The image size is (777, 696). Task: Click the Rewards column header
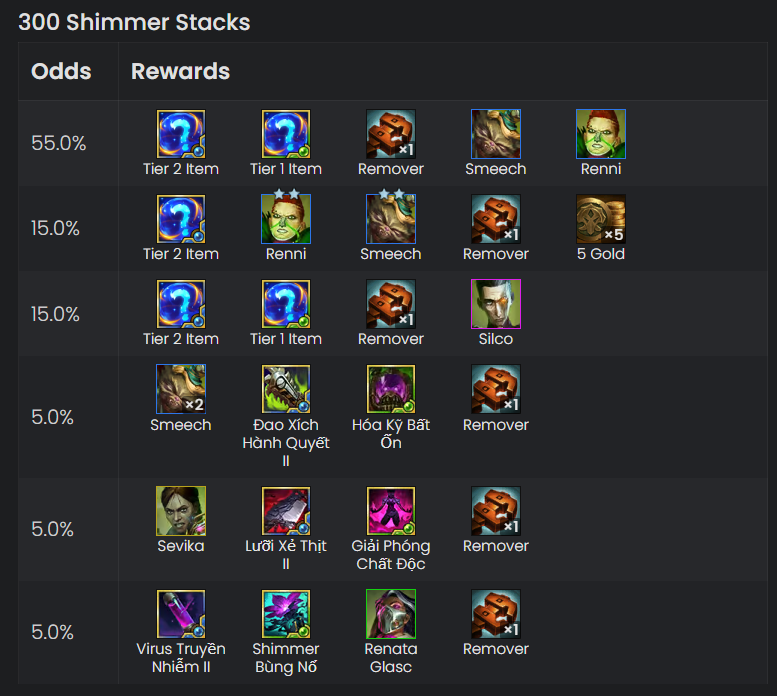click(x=180, y=71)
